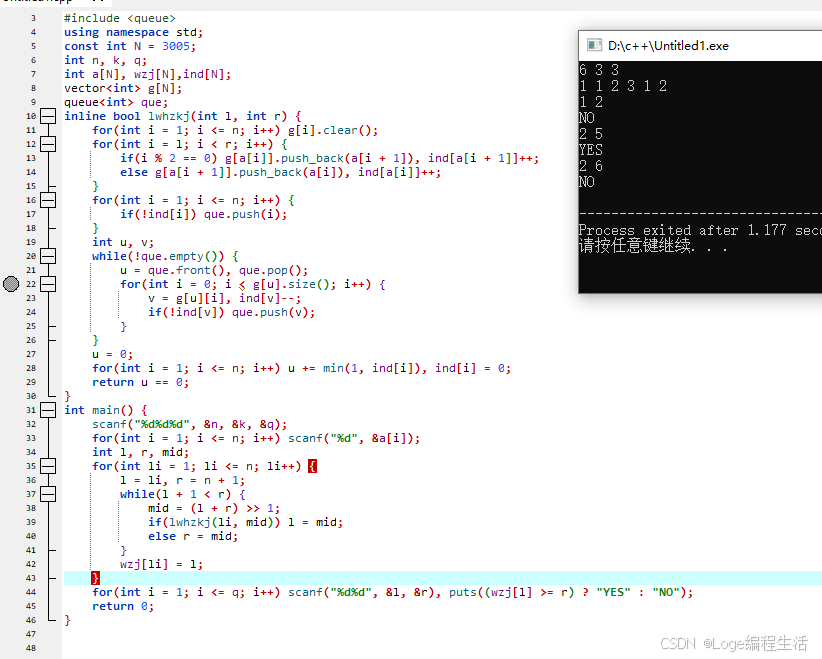Collapse the lwhzkj function fold at line 10
This screenshot has width=822, height=659.
tap(48, 116)
